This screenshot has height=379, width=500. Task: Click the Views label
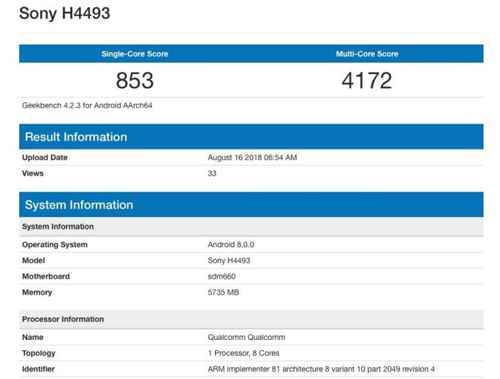coord(33,173)
